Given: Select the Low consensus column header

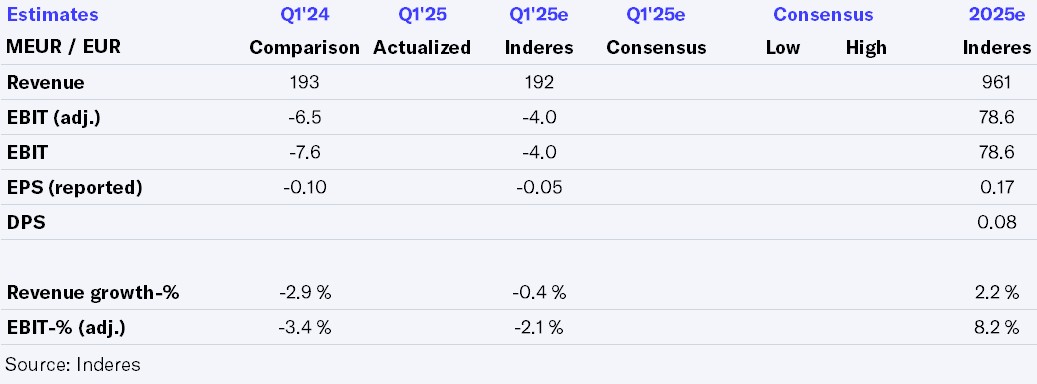Looking at the screenshot, I should pos(782,48).
